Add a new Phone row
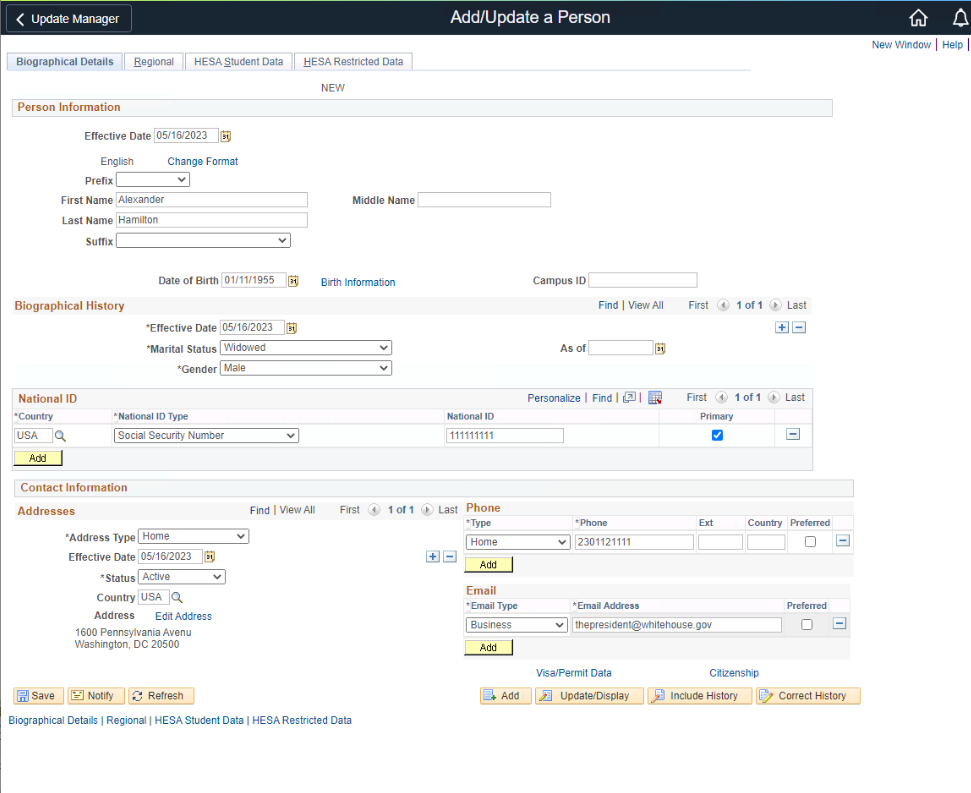Screen dimensions: 971x793 click(489, 565)
